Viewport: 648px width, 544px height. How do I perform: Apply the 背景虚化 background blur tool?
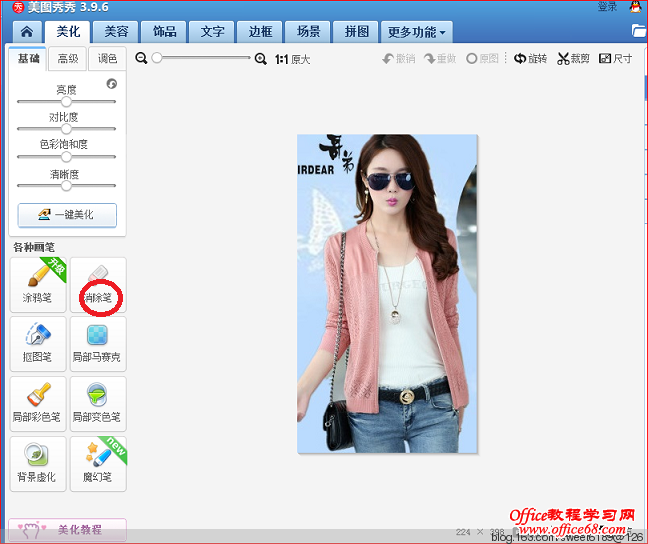38,463
